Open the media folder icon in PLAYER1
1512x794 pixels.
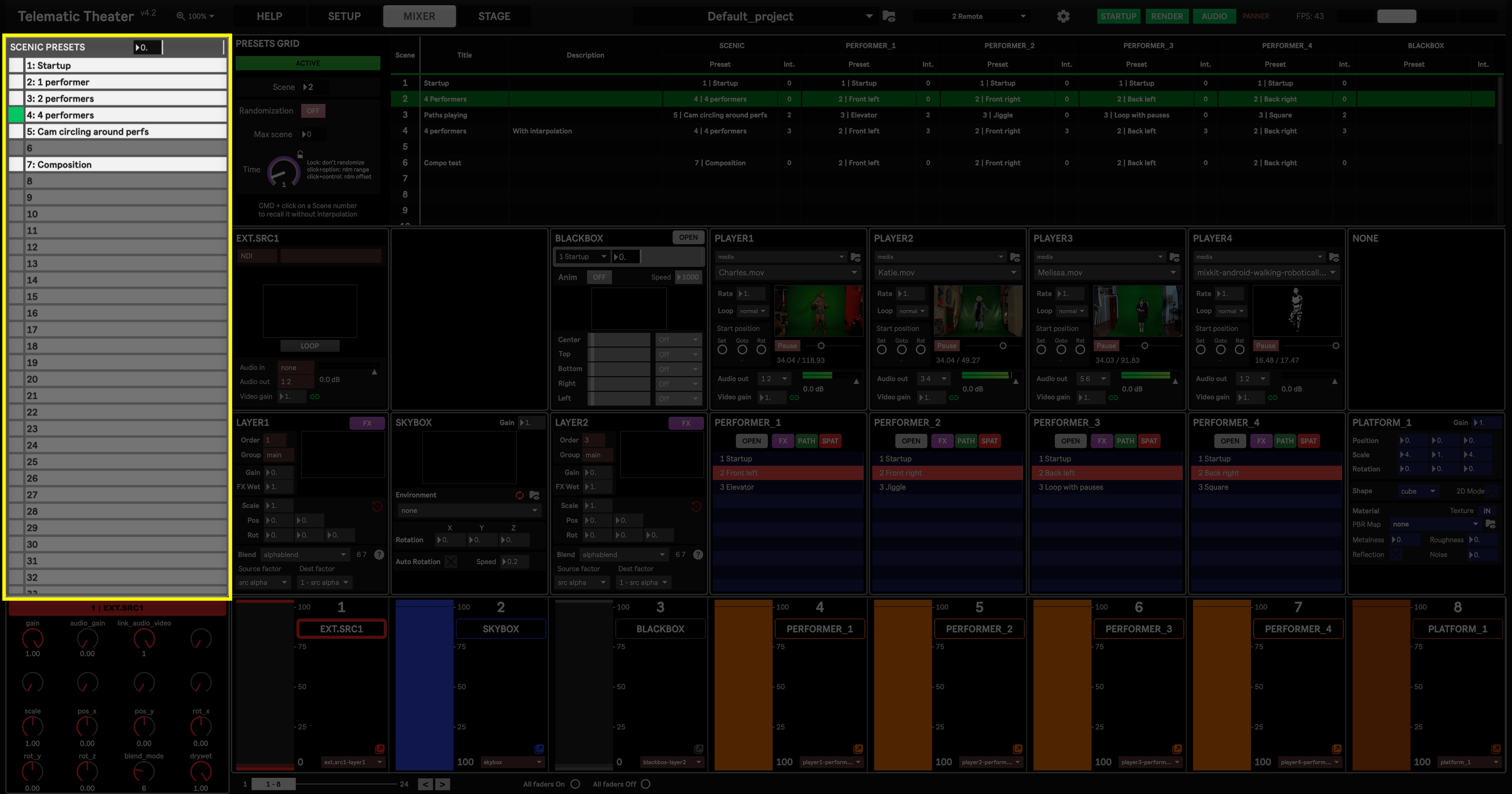pyautogui.click(x=855, y=257)
